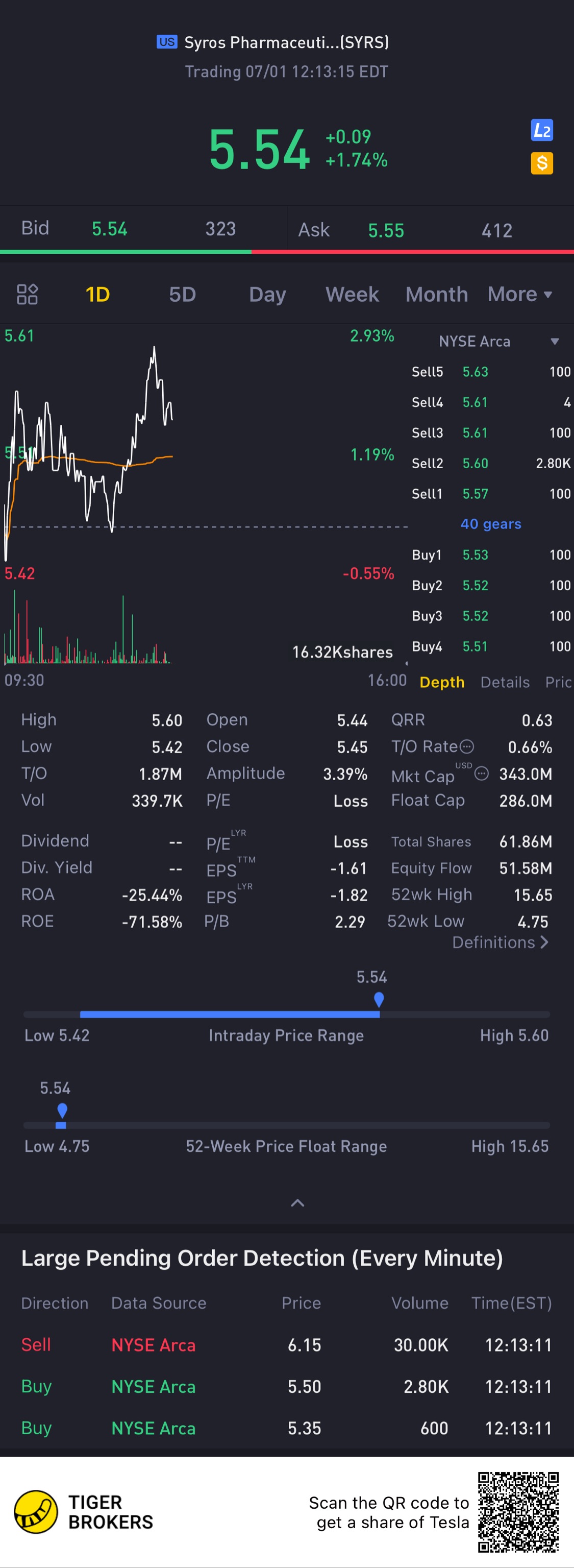
Task: Tap the 40 gears link
Action: 491,524
